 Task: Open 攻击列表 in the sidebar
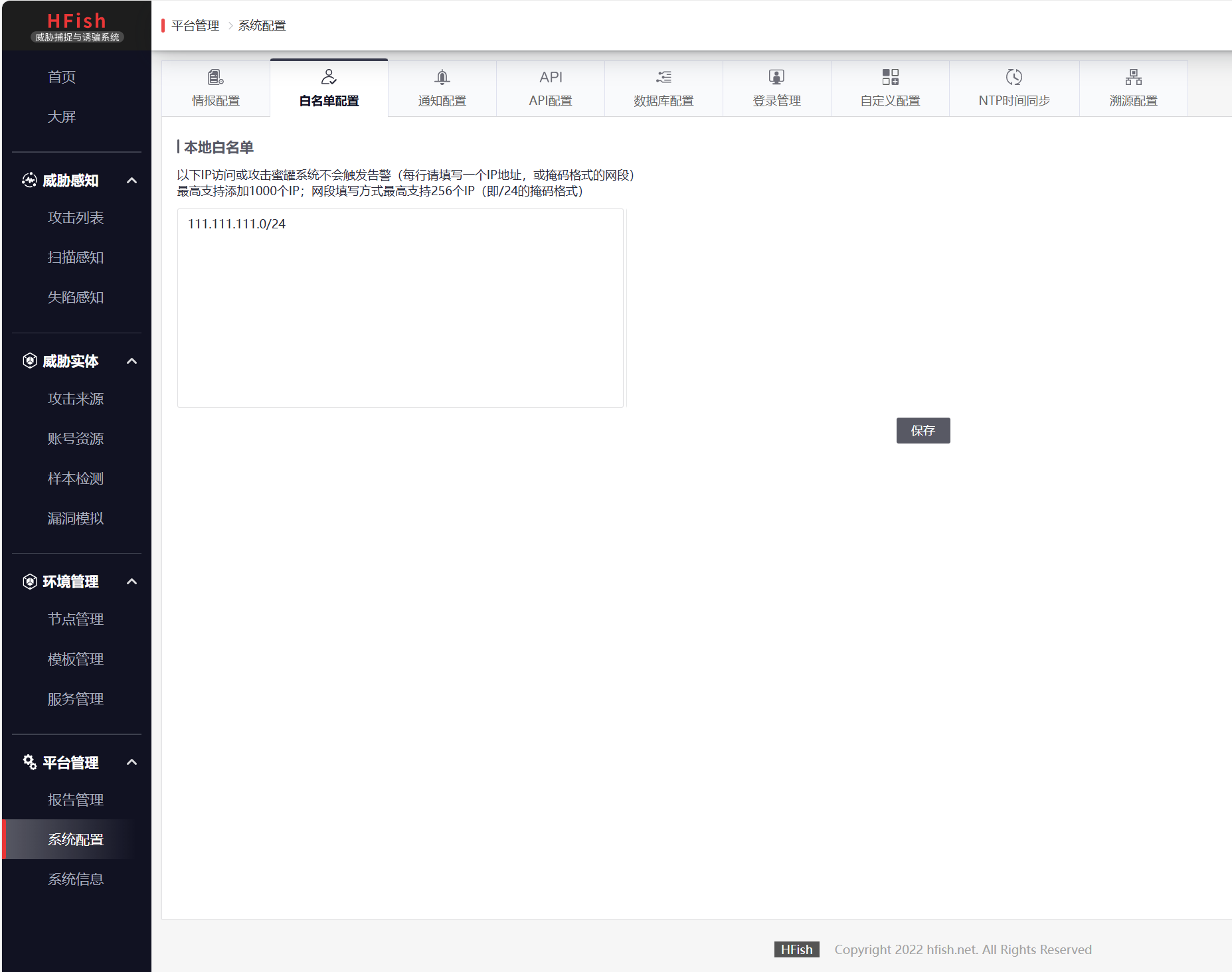tap(76, 218)
